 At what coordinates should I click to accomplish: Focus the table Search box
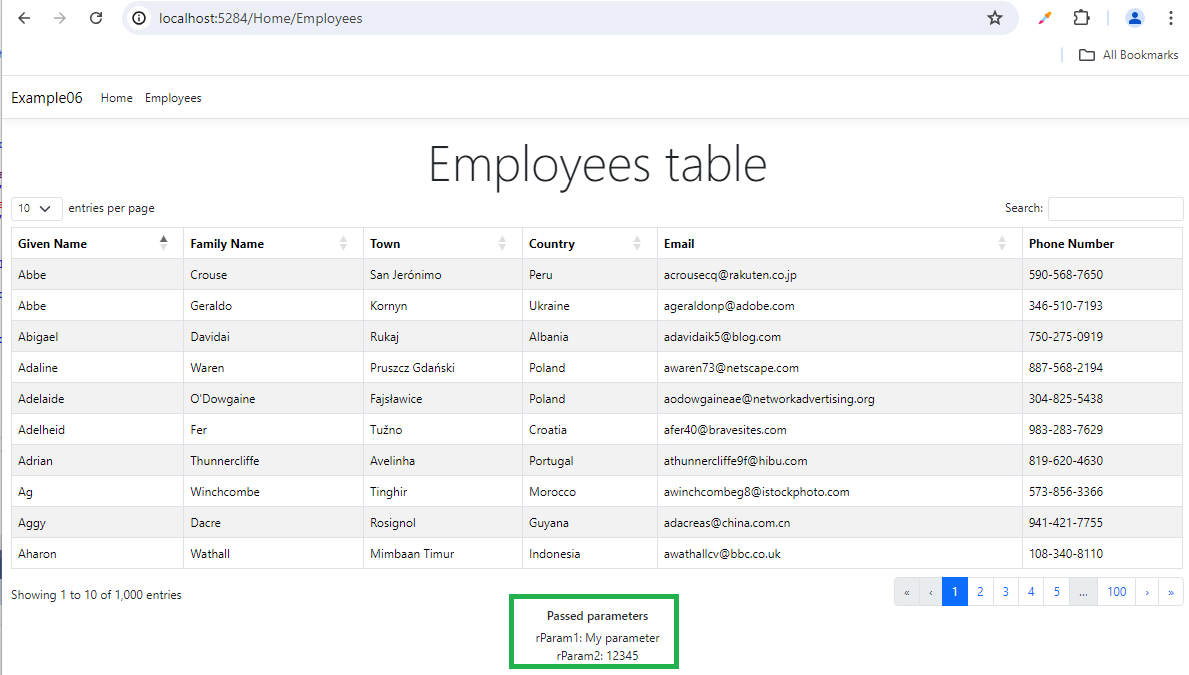1115,209
